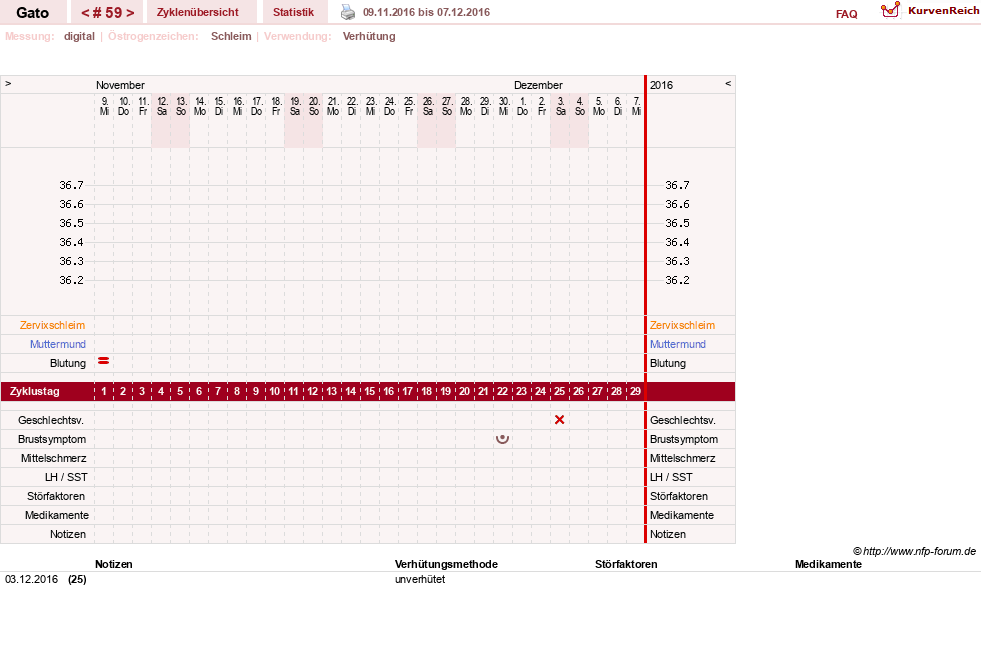Click the 'digital' measurement value
Image resolution: width=981 pixels, height=663 pixels.
tap(79, 36)
